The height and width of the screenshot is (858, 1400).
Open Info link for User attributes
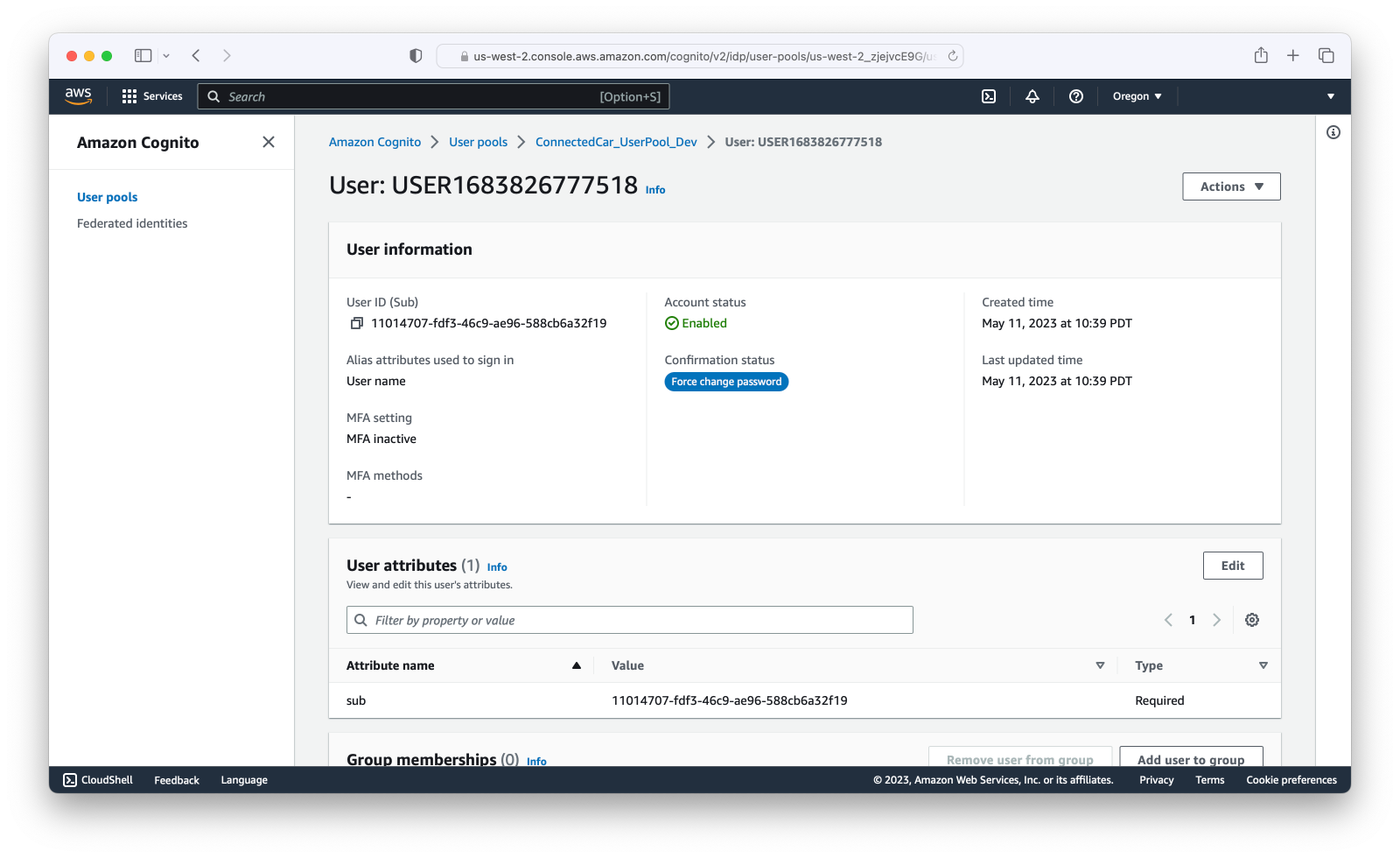click(497, 567)
